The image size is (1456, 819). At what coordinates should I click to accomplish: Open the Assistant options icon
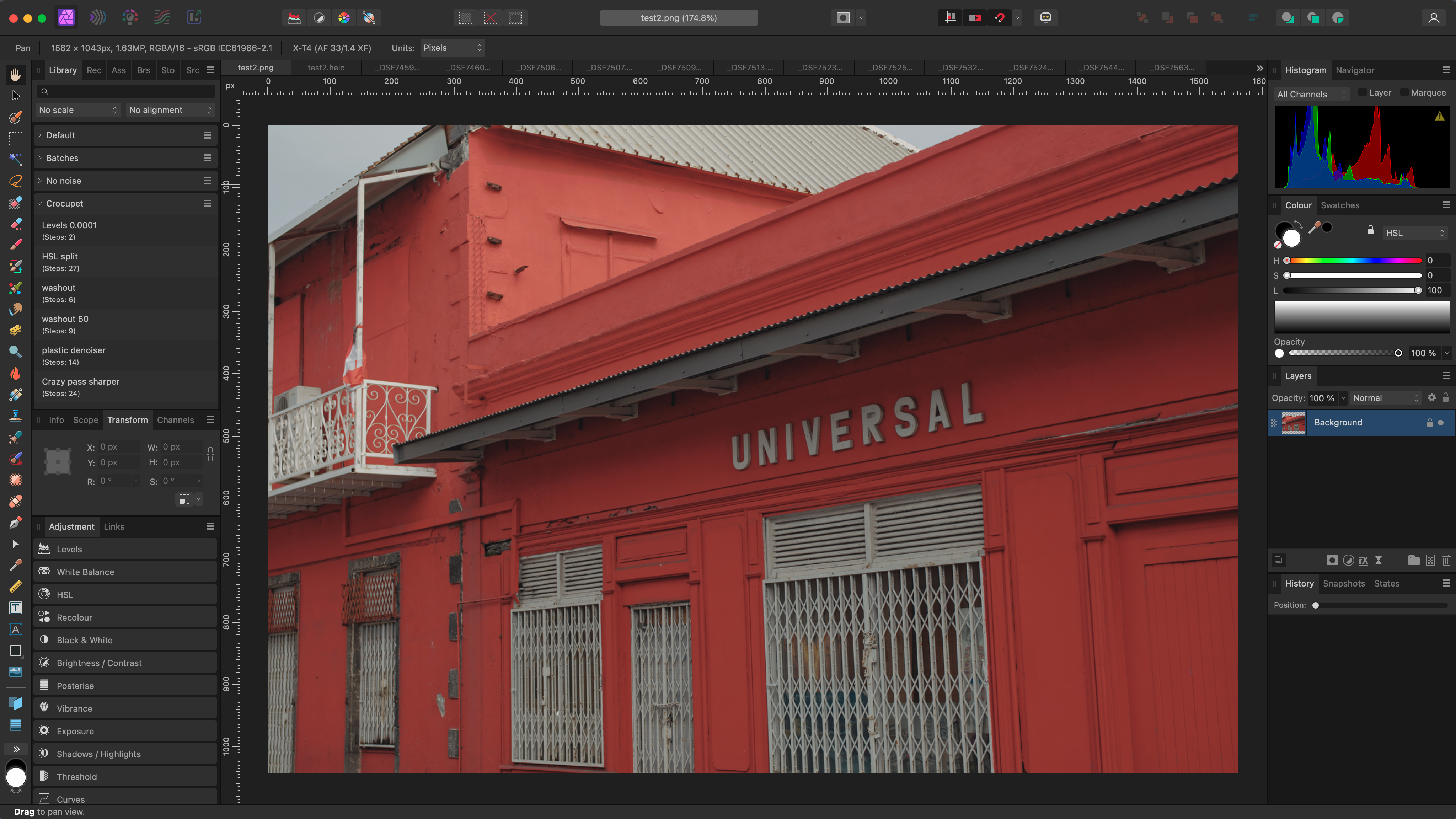1045,17
